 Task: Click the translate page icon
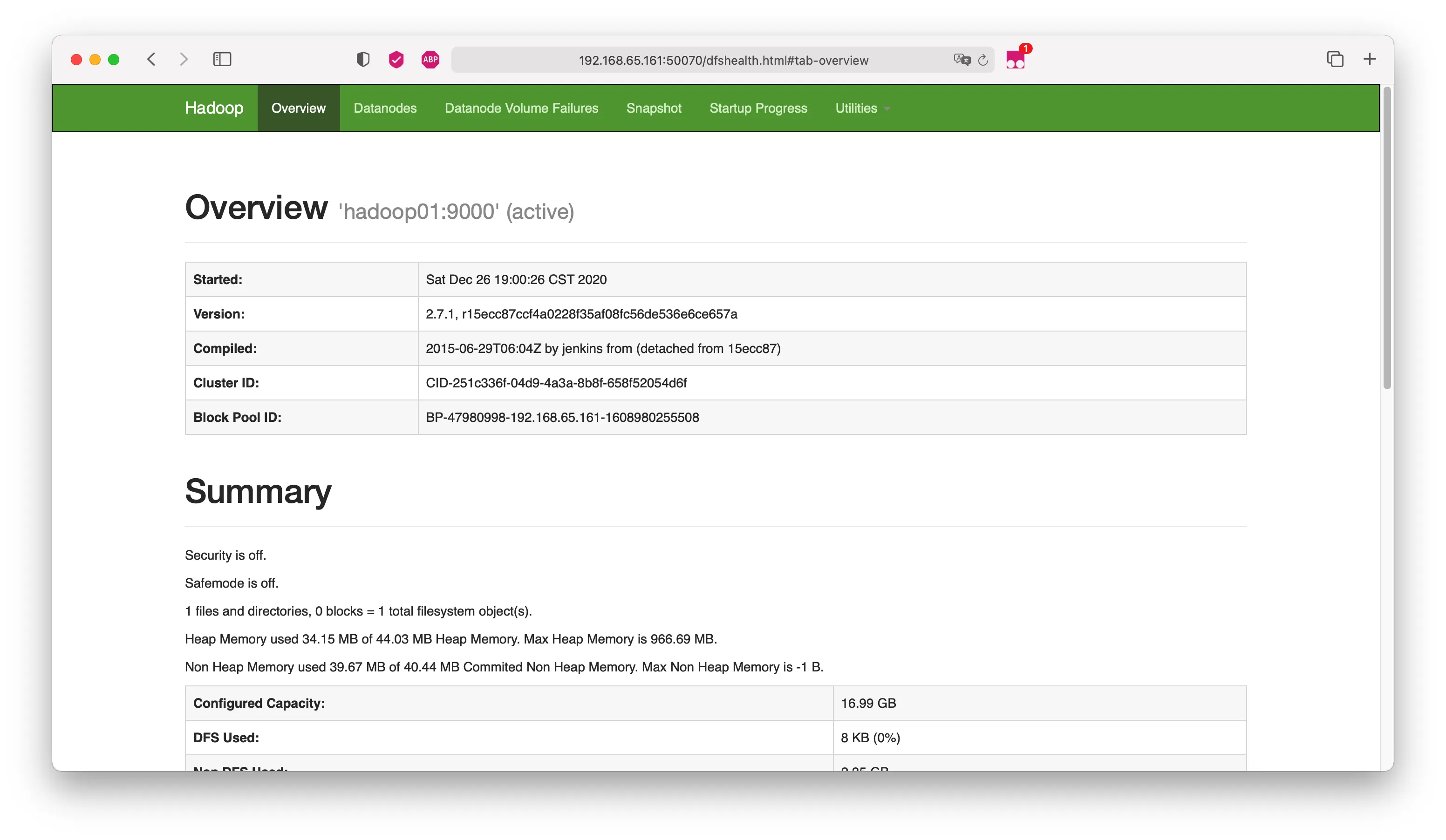[962, 60]
